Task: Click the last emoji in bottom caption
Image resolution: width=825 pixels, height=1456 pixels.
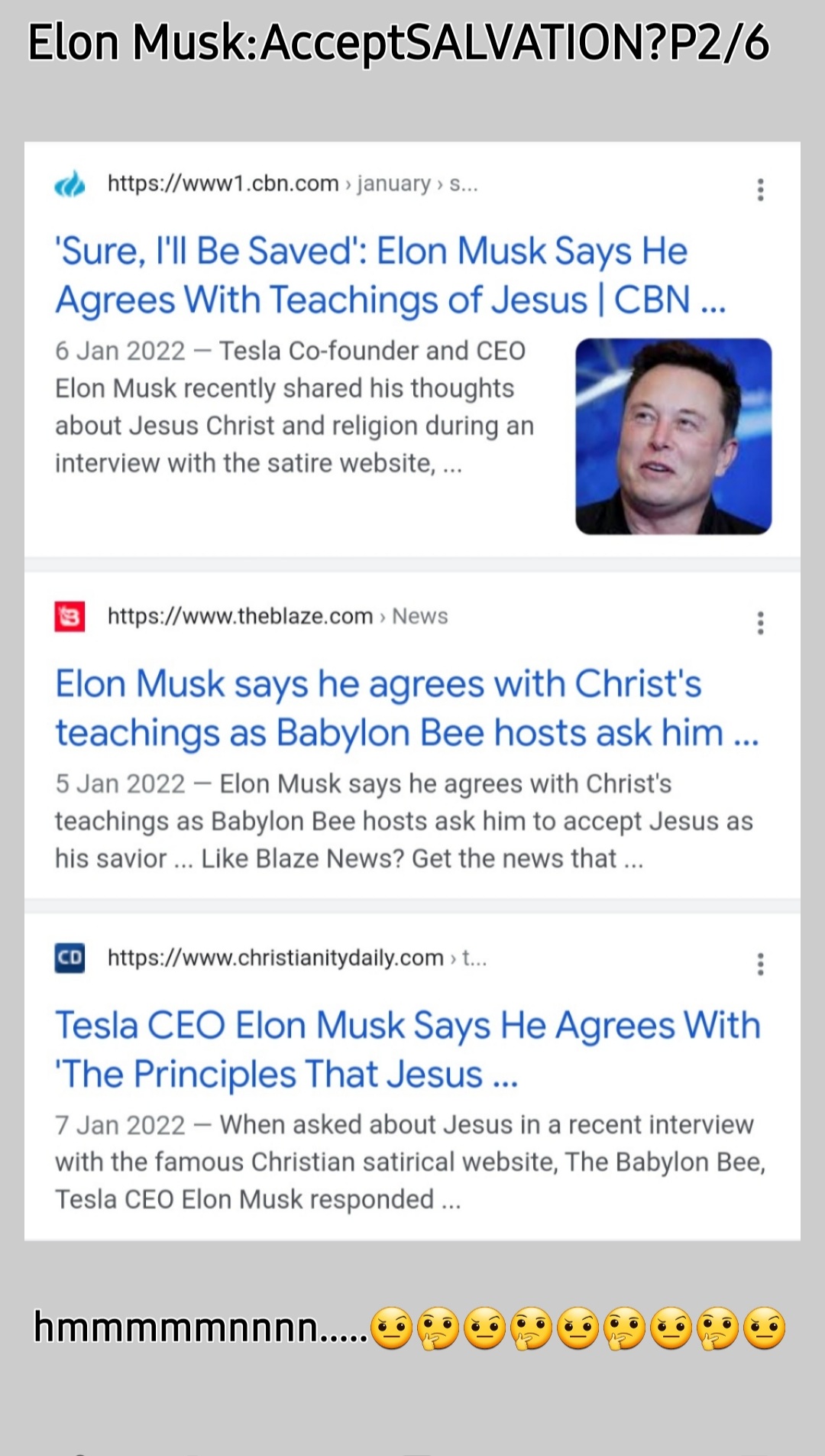Action: [764, 1328]
